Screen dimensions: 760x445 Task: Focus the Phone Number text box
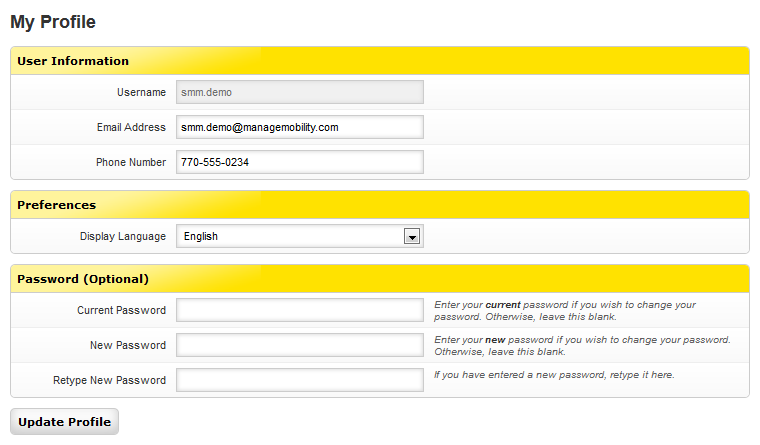pyautogui.click(x=300, y=162)
